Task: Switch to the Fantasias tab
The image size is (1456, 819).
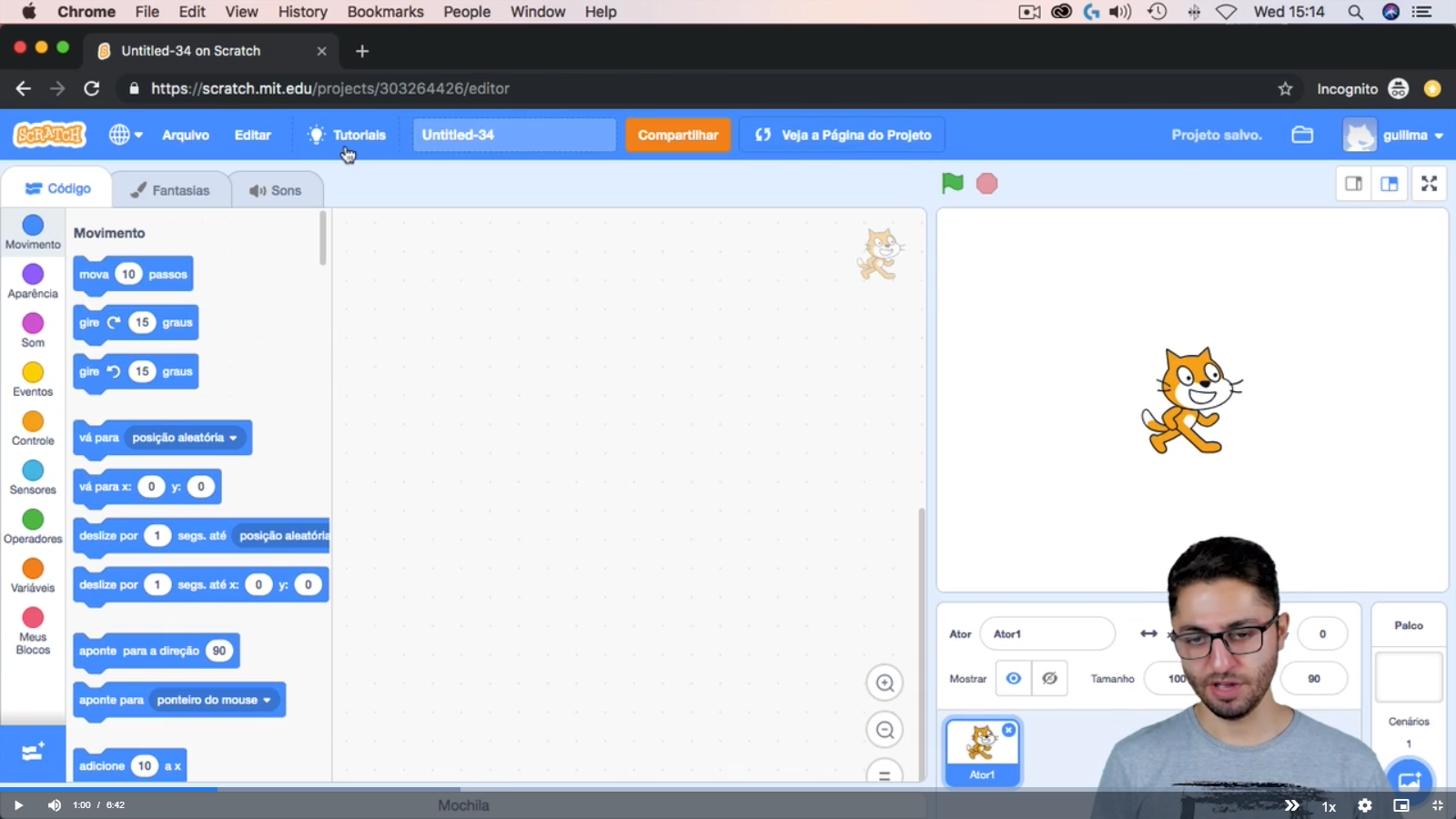Action: (170, 190)
